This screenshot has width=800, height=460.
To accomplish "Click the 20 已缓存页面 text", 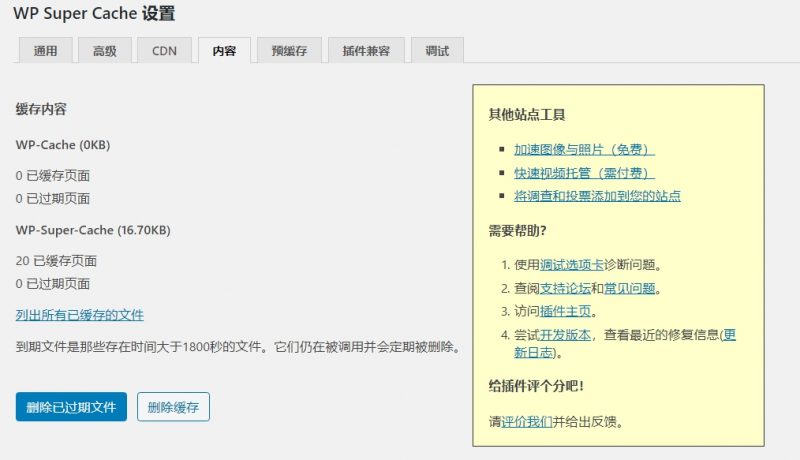I will (56, 261).
